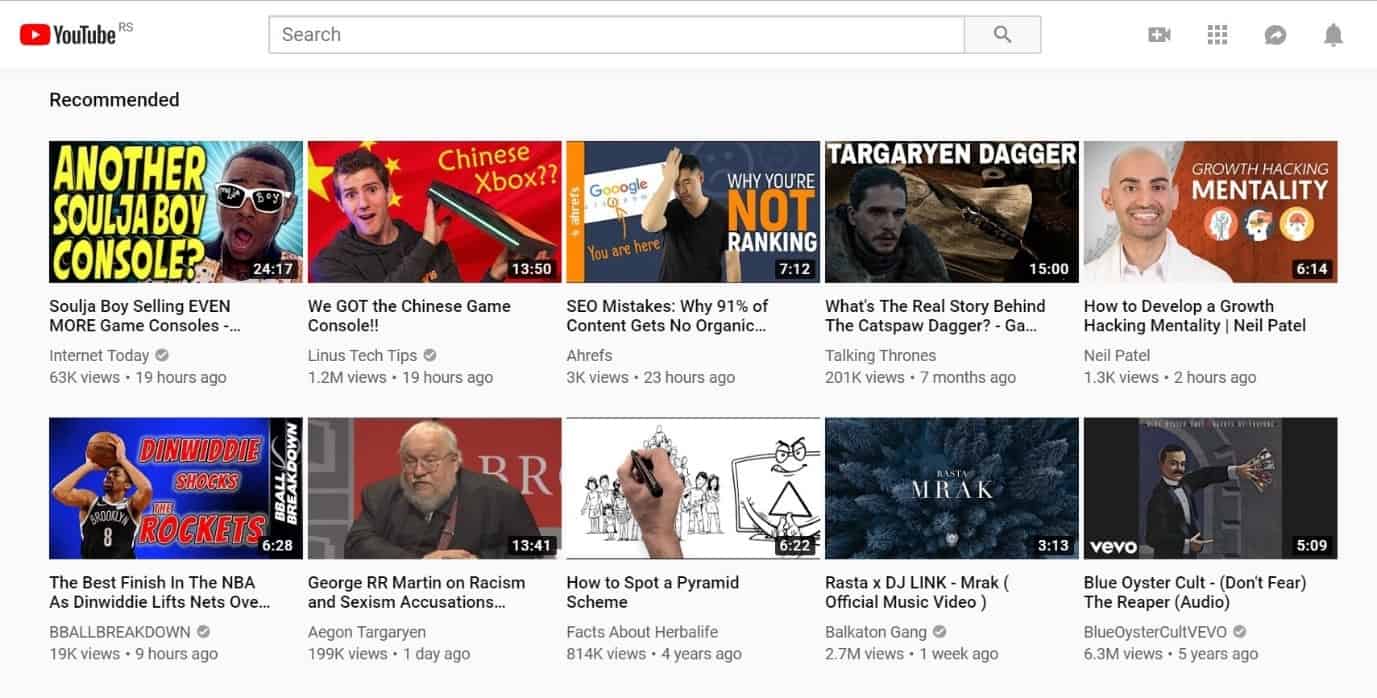This screenshot has width=1377, height=698.
Task: Open the messages share icon
Action: coord(1275,35)
